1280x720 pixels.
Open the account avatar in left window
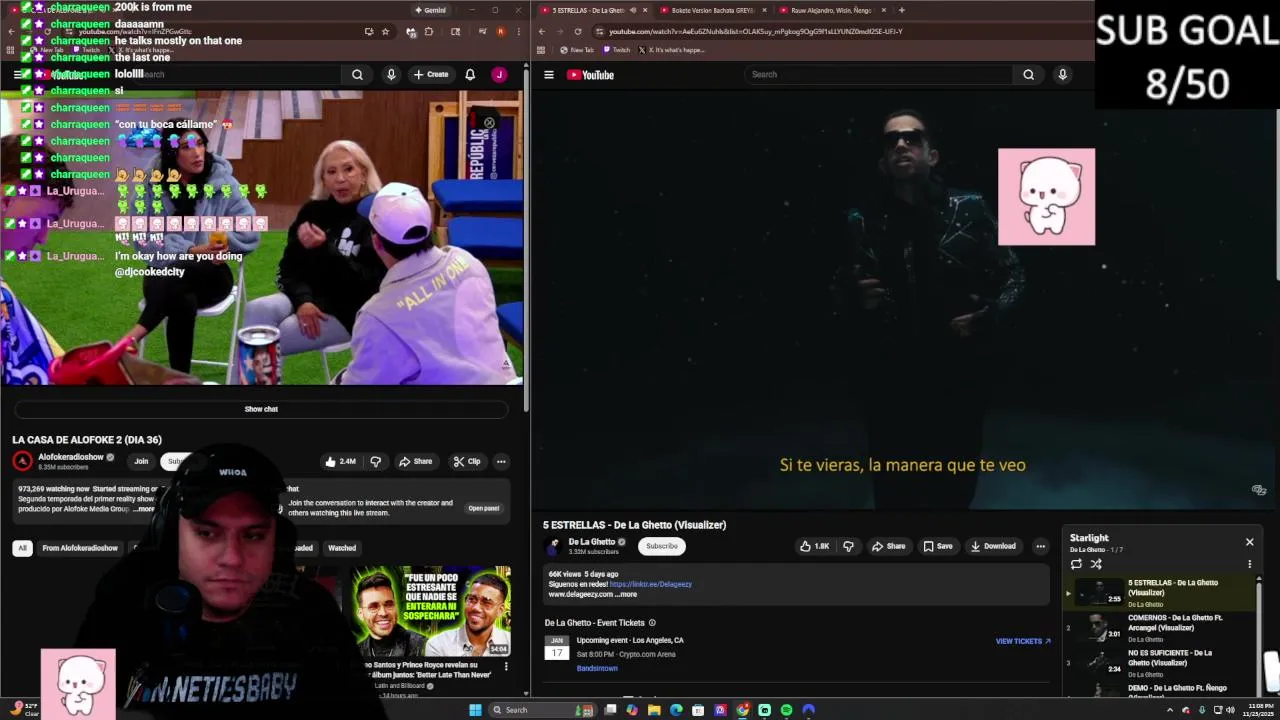click(499, 74)
